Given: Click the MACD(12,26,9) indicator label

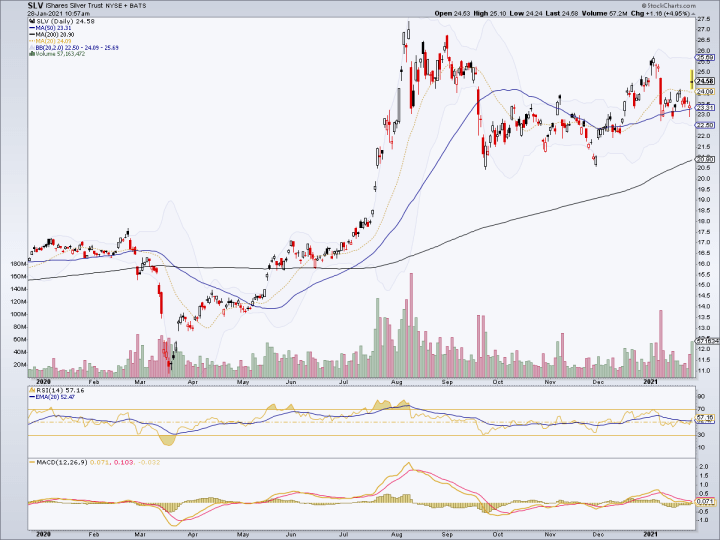Looking at the screenshot, I should 58,462.
